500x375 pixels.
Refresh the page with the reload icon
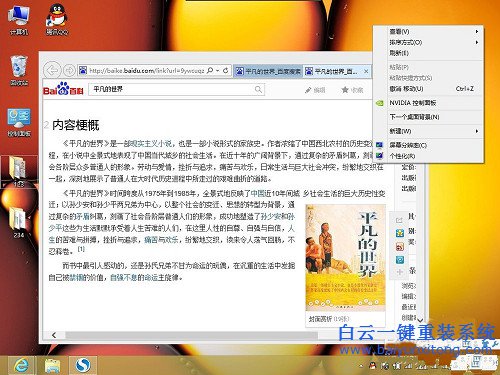[226, 70]
